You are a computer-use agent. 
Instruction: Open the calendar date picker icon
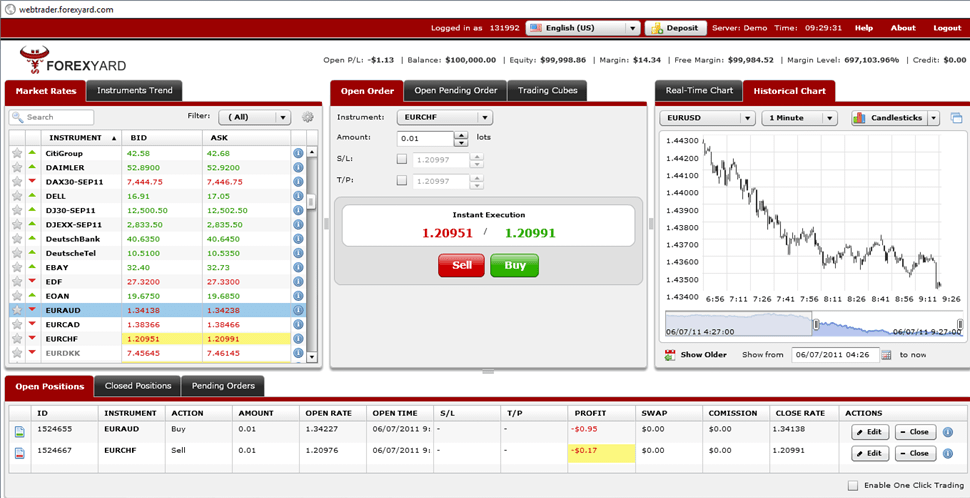tap(886, 355)
